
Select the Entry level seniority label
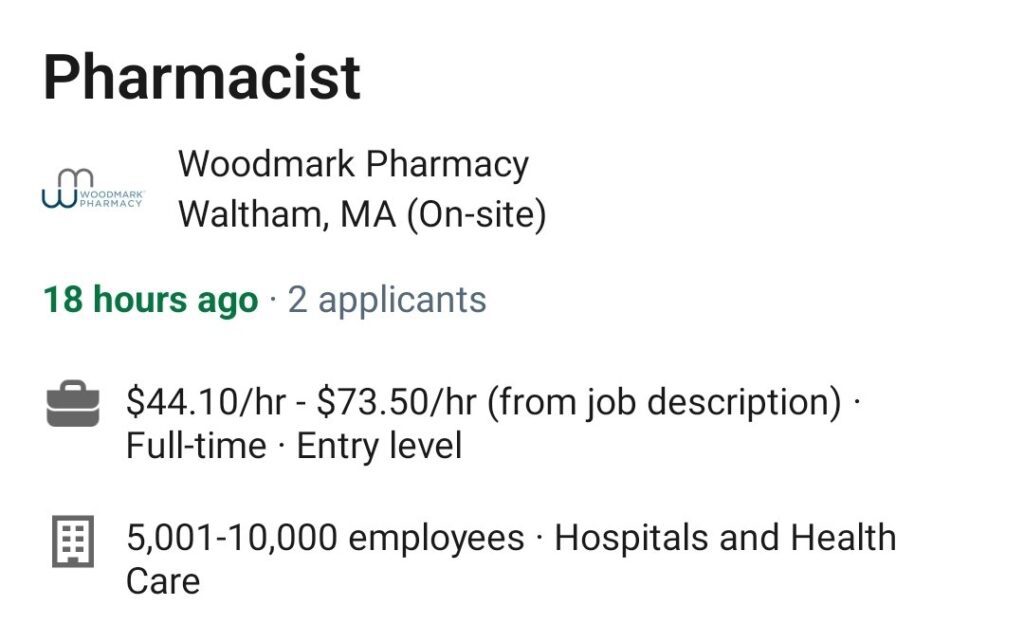[379, 446]
